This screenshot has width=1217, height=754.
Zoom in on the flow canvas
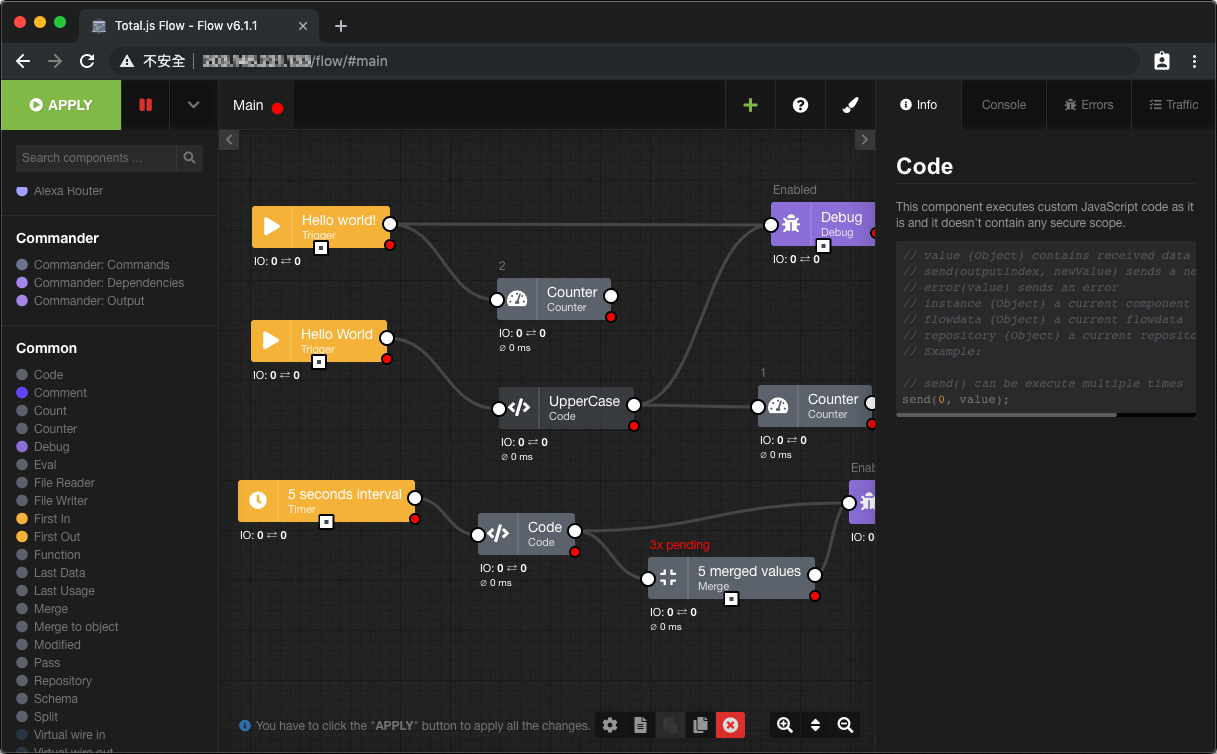(785, 725)
